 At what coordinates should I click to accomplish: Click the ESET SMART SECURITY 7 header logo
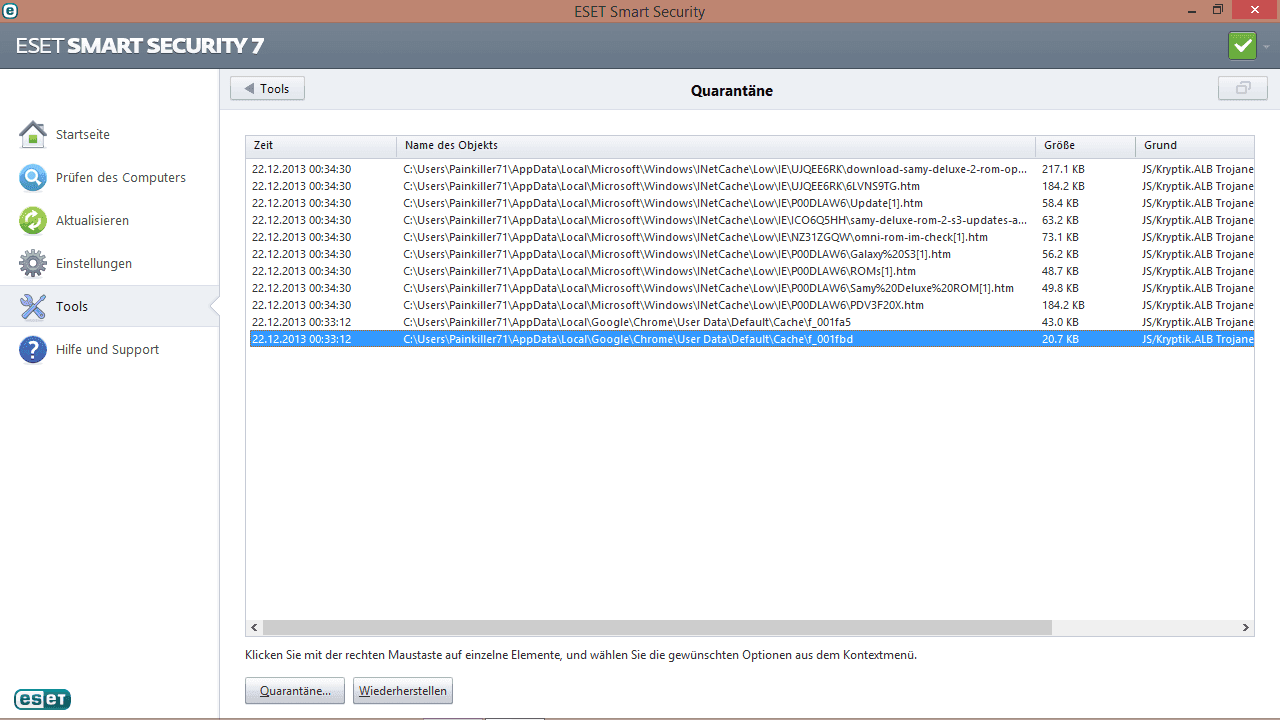140,46
